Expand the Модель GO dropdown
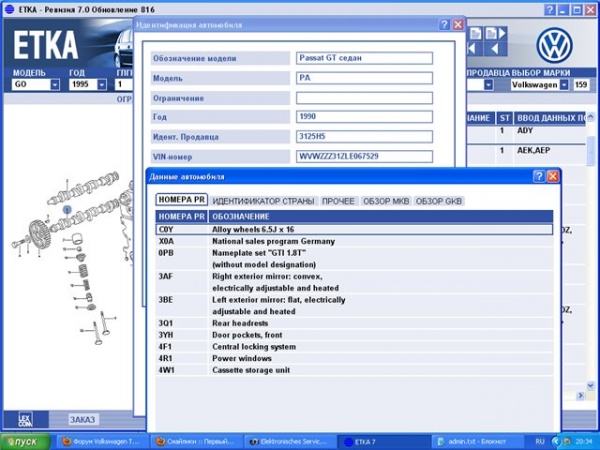Viewport: 600px width, 450px height. pos(54,85)
